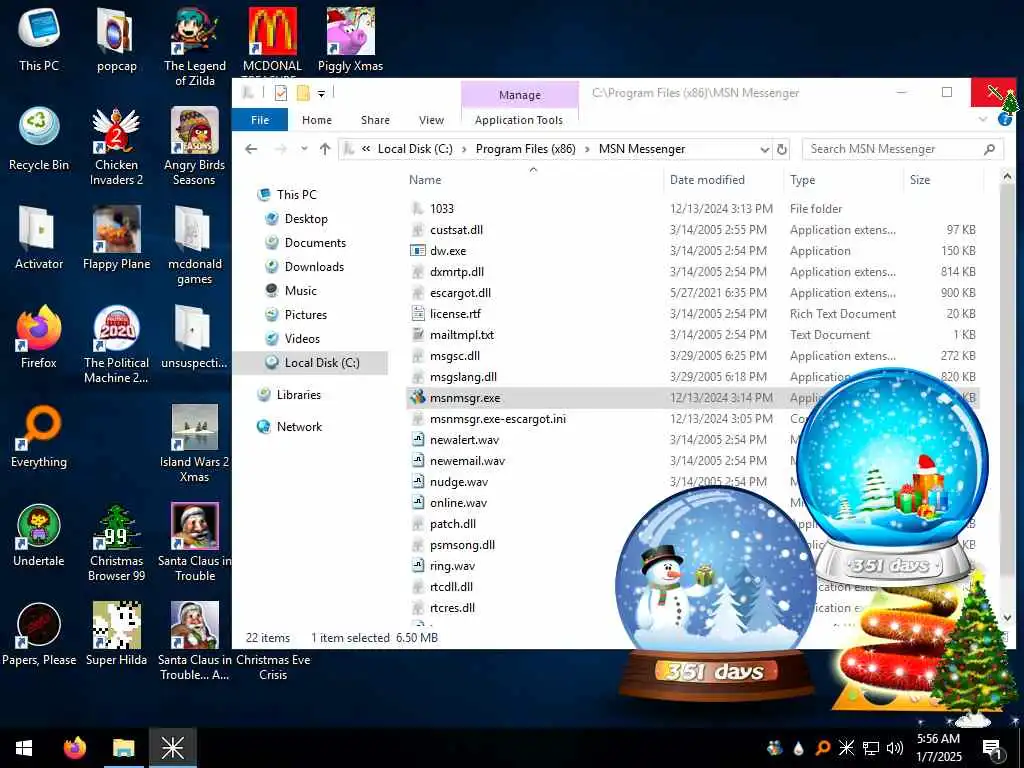
Task: Switch to the View ribbon tab
Action: click(431, 120)
